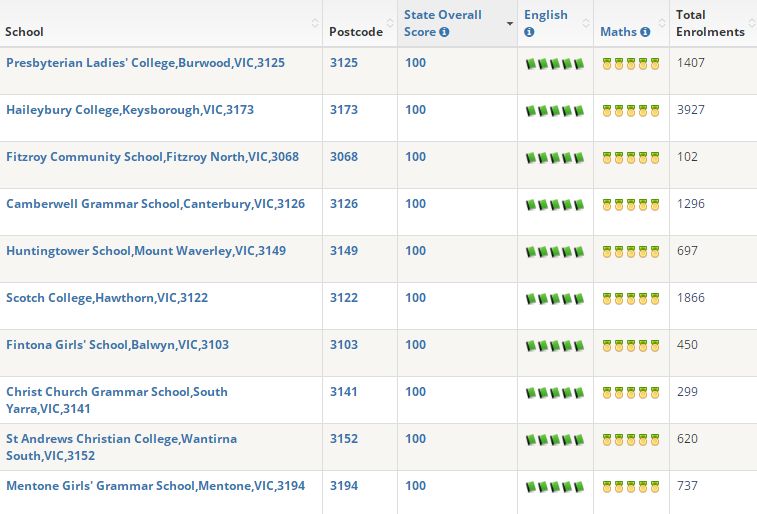Click postcode 3194 link
Screen dimensions: 757x514
pos(344,486)
